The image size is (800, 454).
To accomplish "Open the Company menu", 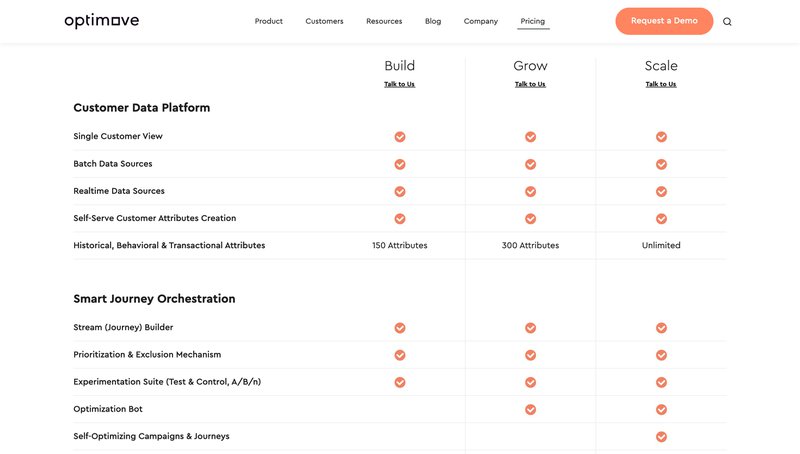I will pos(481,21).
